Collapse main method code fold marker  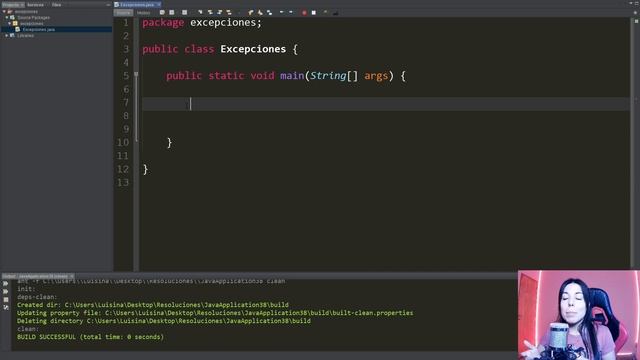(136, 74)
